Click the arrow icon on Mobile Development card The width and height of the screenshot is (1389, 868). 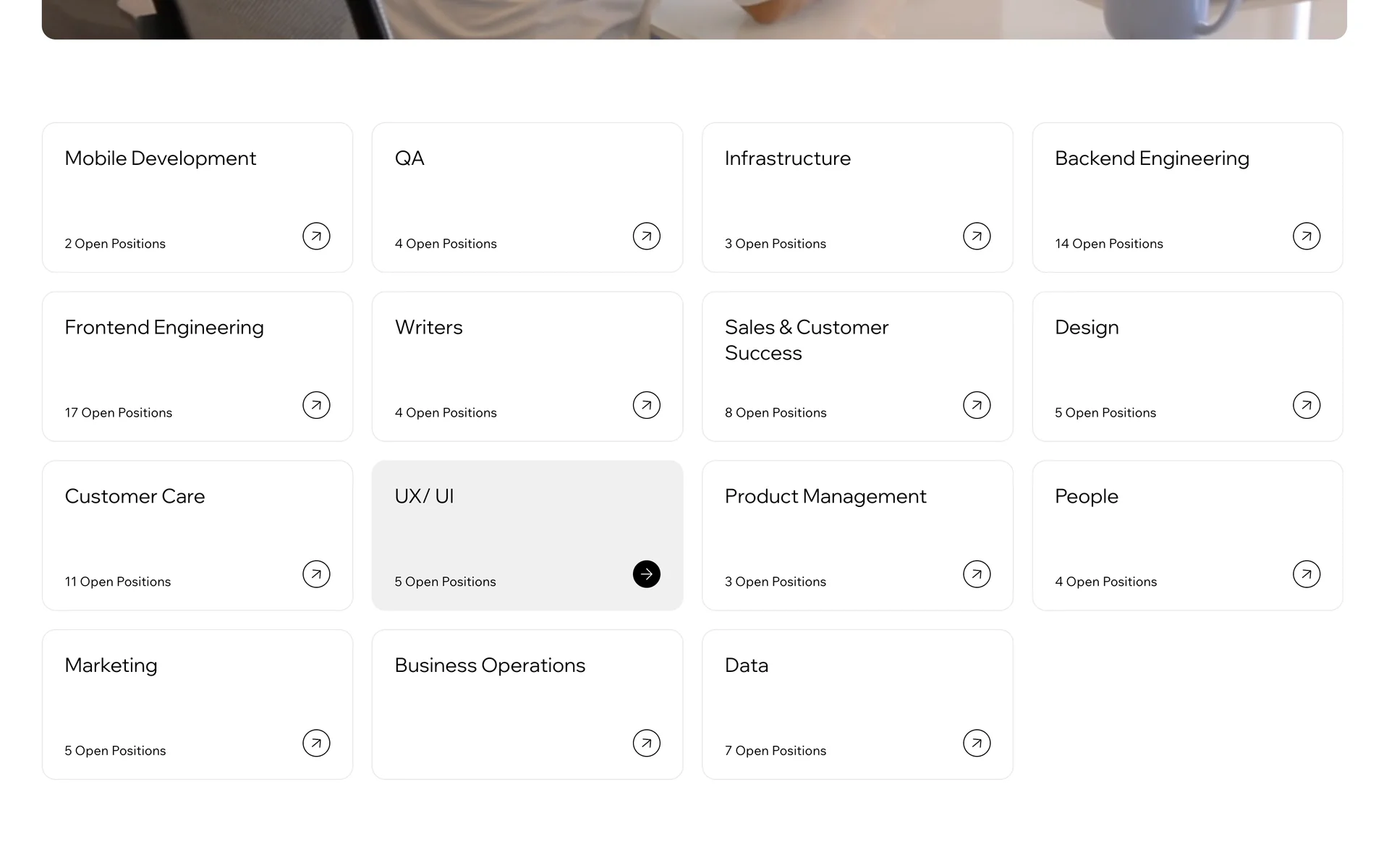pyautogui.click(x=316, y=237)
